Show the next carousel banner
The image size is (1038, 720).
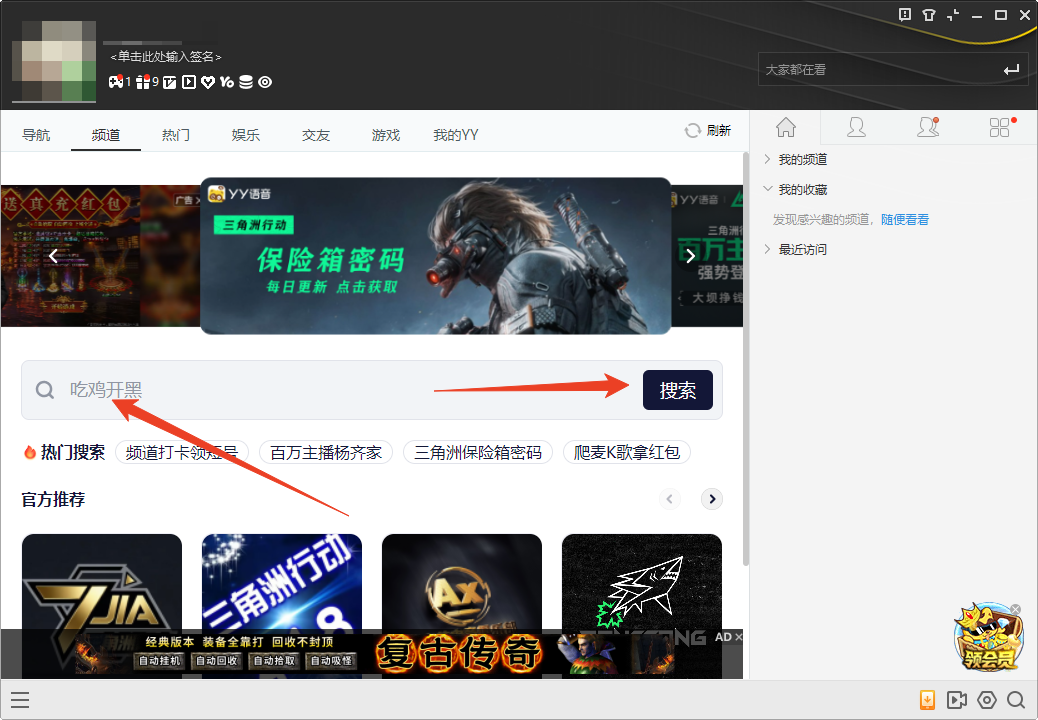tap(690, 255)
